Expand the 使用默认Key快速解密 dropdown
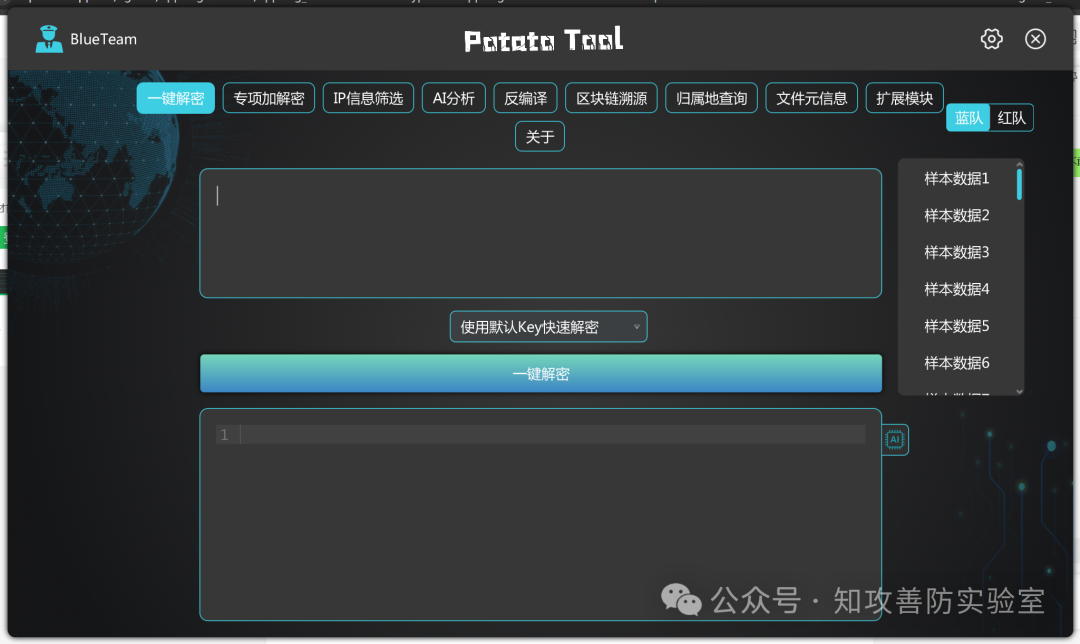Screen dimensions: 1080x644 548,326
